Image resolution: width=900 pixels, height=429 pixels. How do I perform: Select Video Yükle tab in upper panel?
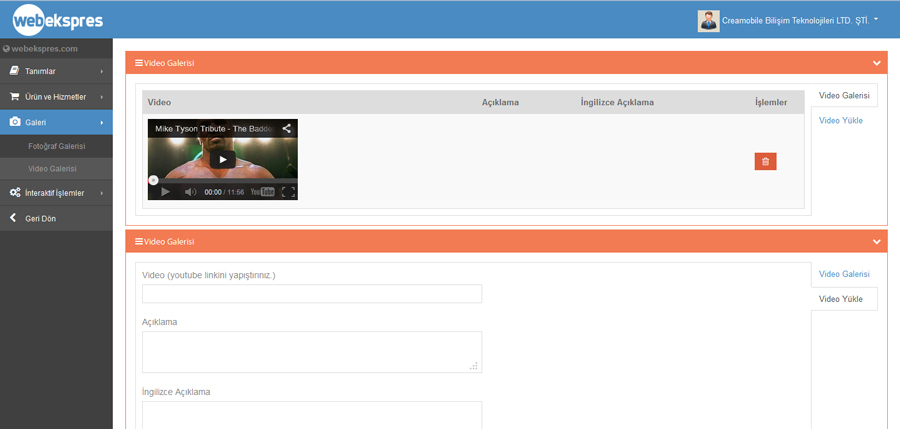[840, 121]
